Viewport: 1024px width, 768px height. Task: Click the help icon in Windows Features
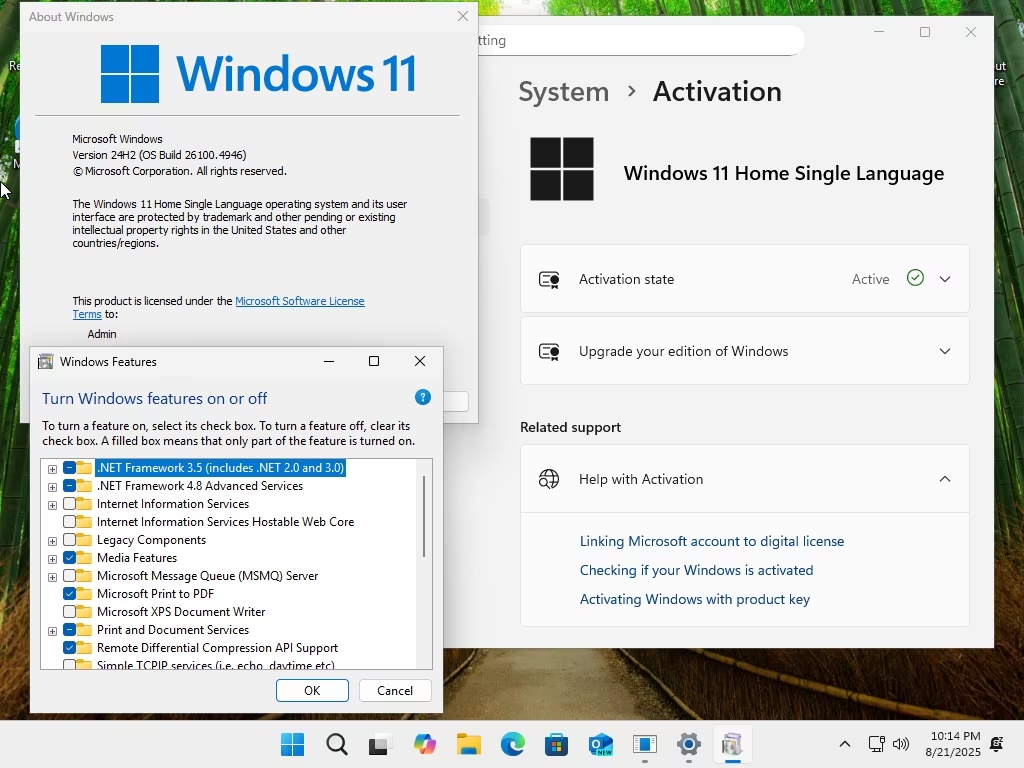pos(423,397)
